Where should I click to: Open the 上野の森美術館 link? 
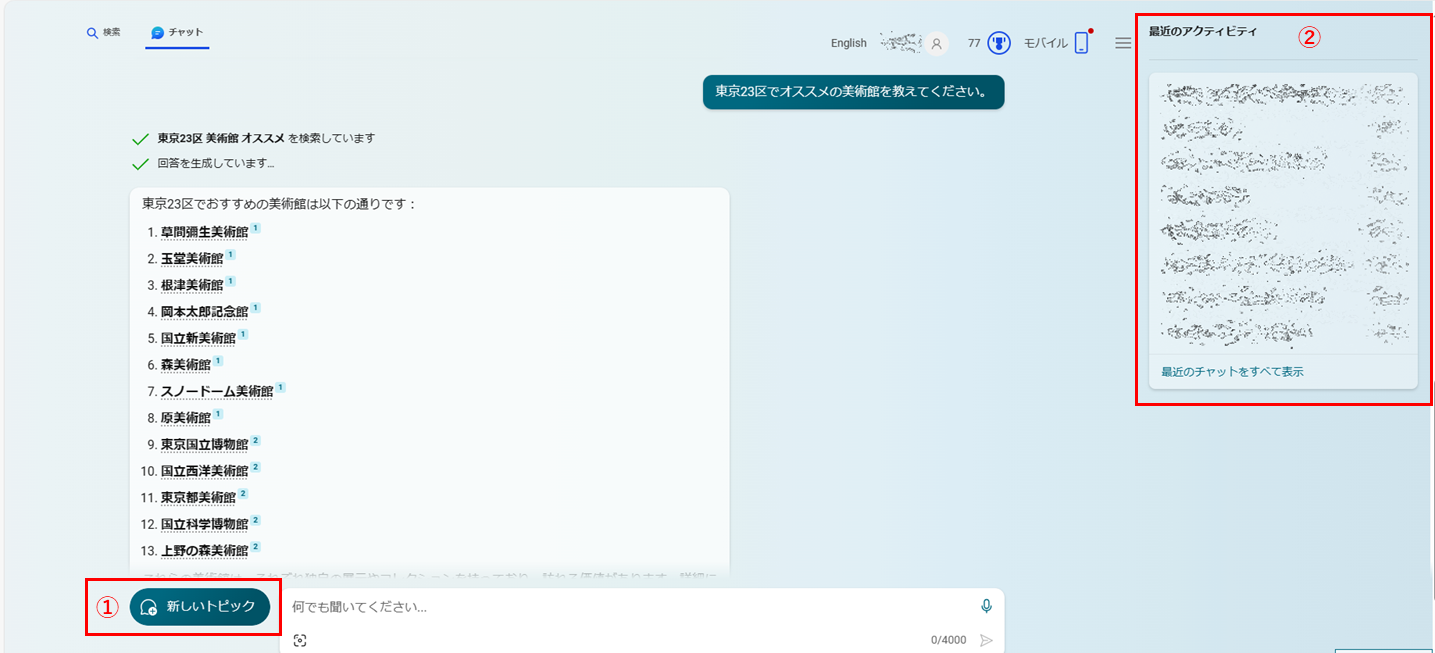click(x=204, y=550)
